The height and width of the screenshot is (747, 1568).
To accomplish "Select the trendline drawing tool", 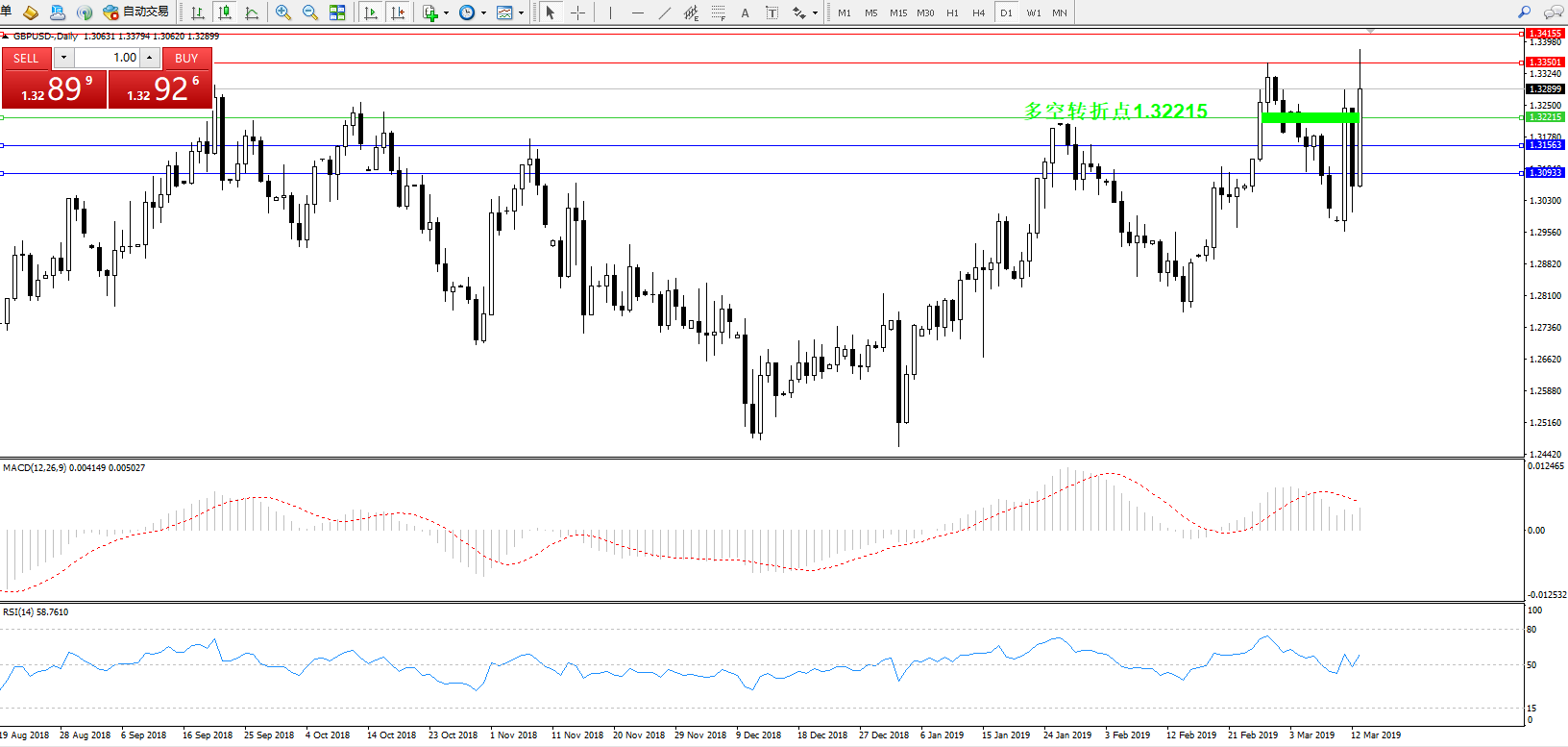I will 664,12.
